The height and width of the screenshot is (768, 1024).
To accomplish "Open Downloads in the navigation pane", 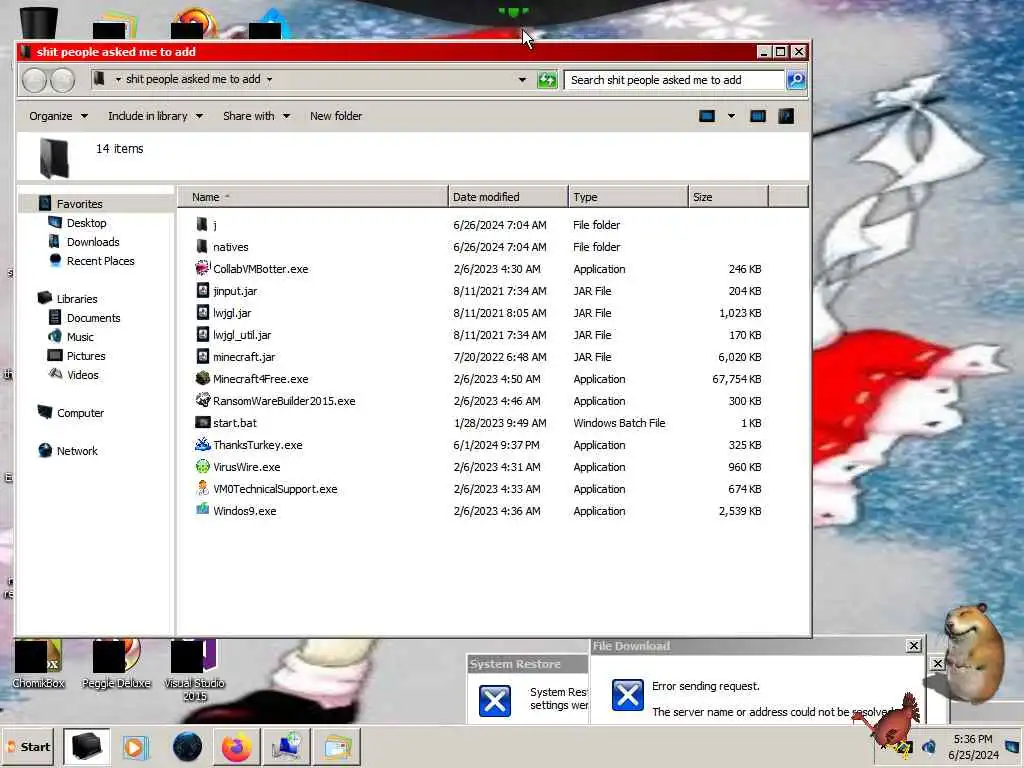I will coord(93,242).
